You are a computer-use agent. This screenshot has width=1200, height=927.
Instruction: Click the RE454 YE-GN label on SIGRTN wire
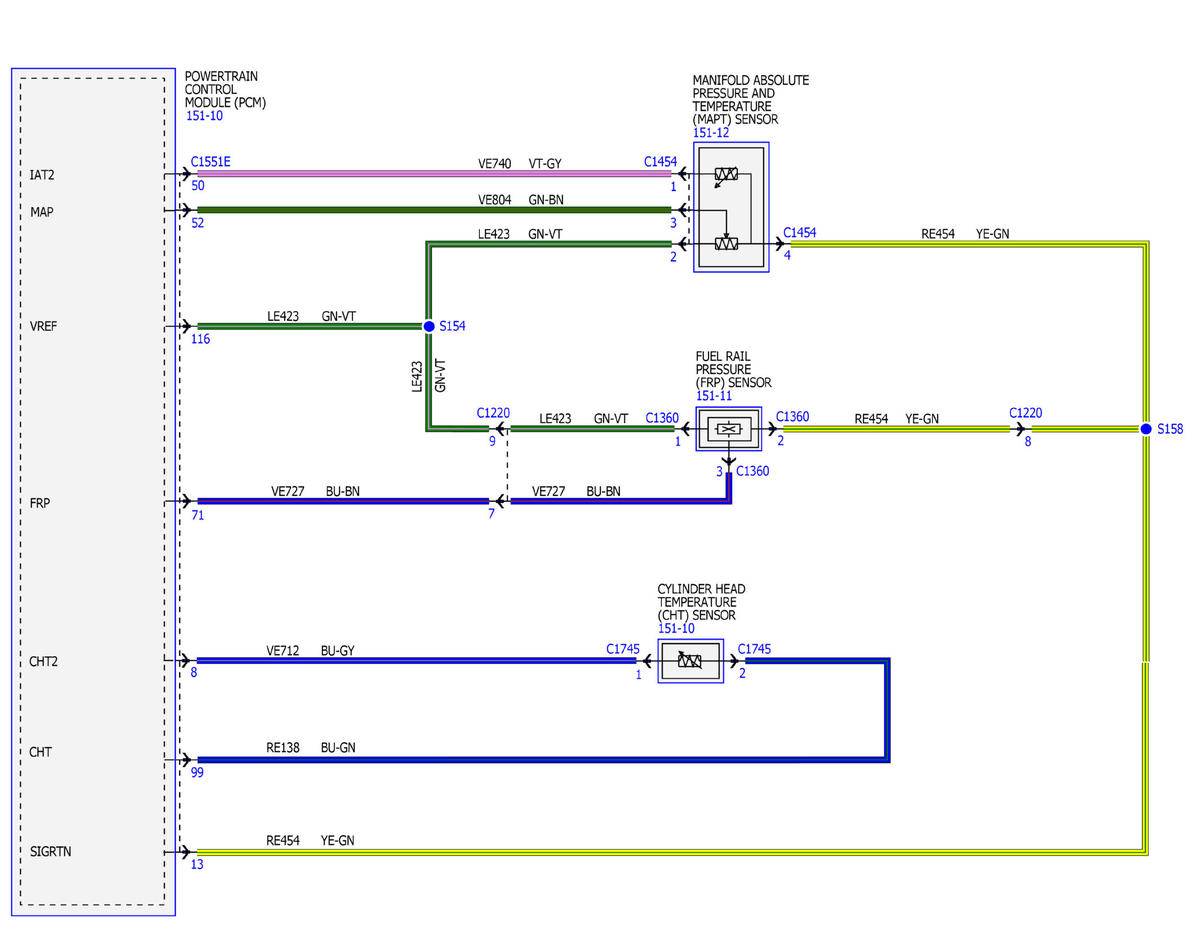(x=310, y=841)
